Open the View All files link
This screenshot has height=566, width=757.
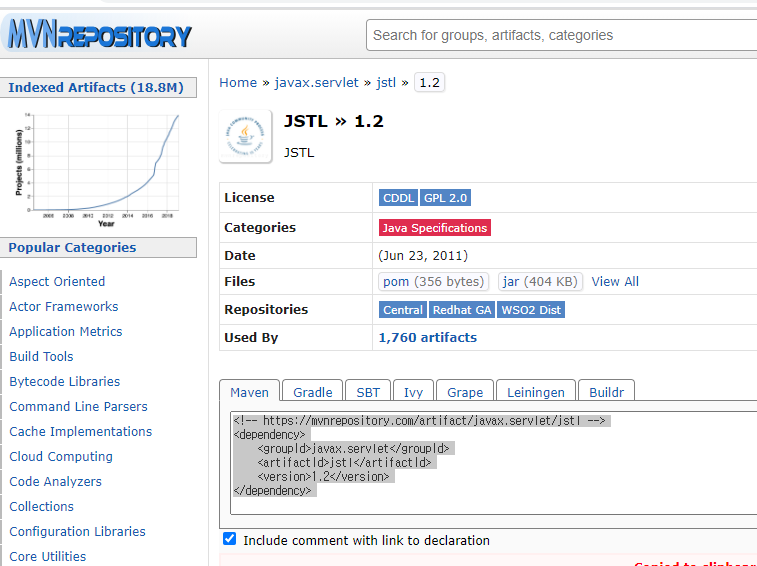click(x=615, y=282)
